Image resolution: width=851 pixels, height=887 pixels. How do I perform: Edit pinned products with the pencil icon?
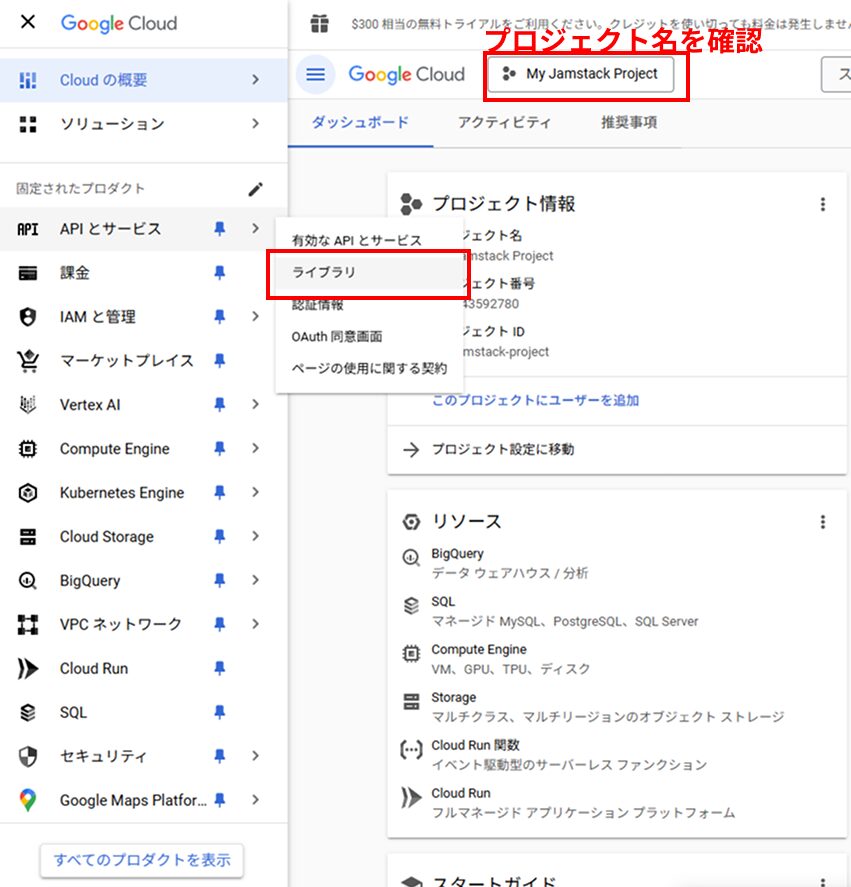point(255,189)
